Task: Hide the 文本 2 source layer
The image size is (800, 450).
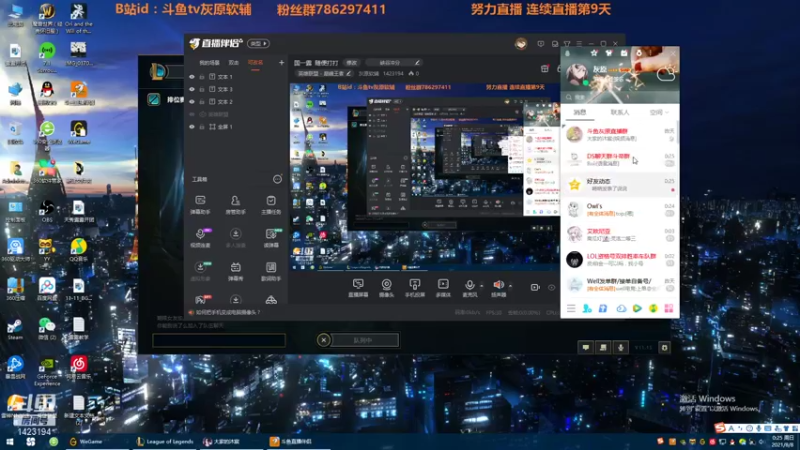Action: pos(192,102)
